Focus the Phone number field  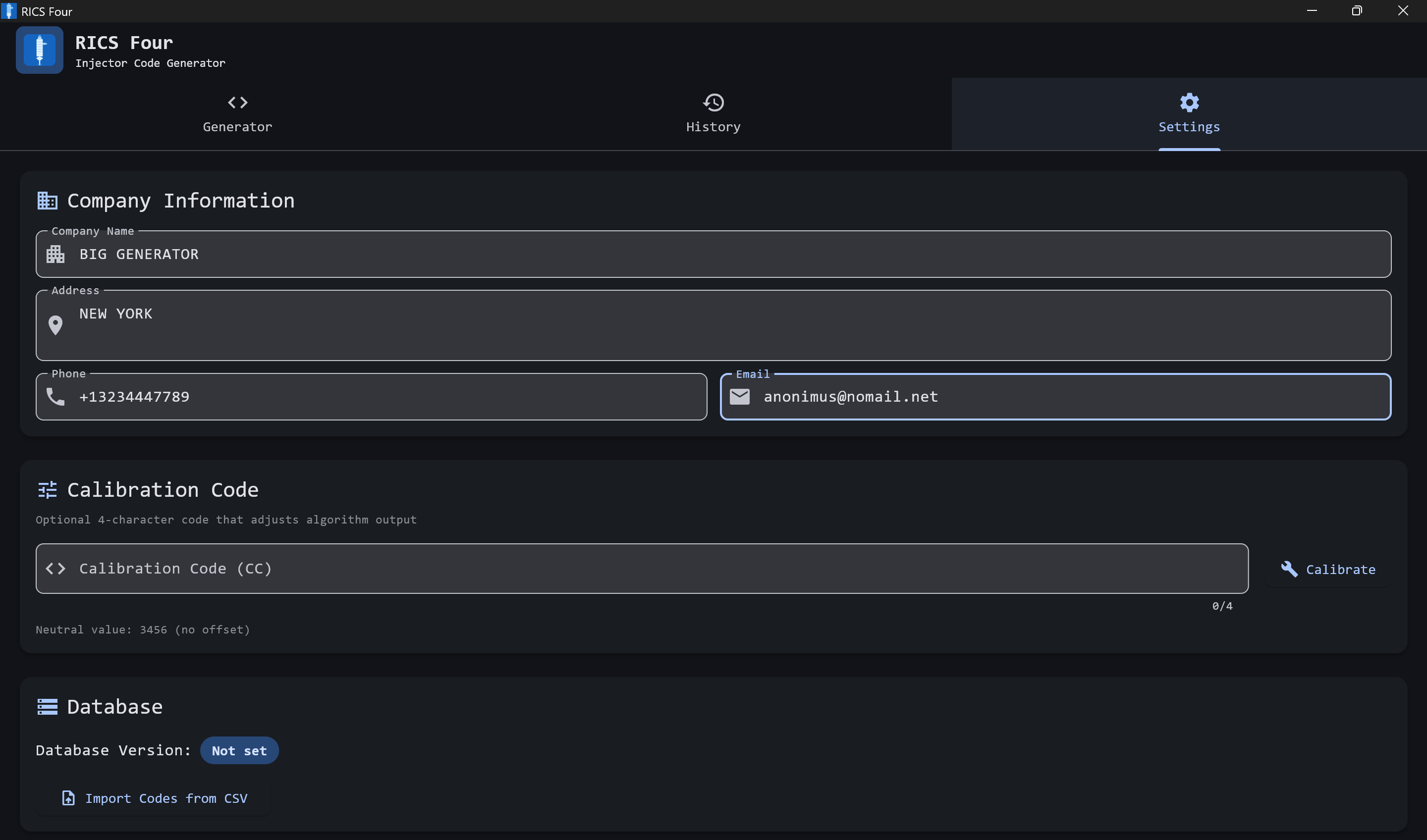(x=372, y=397)
